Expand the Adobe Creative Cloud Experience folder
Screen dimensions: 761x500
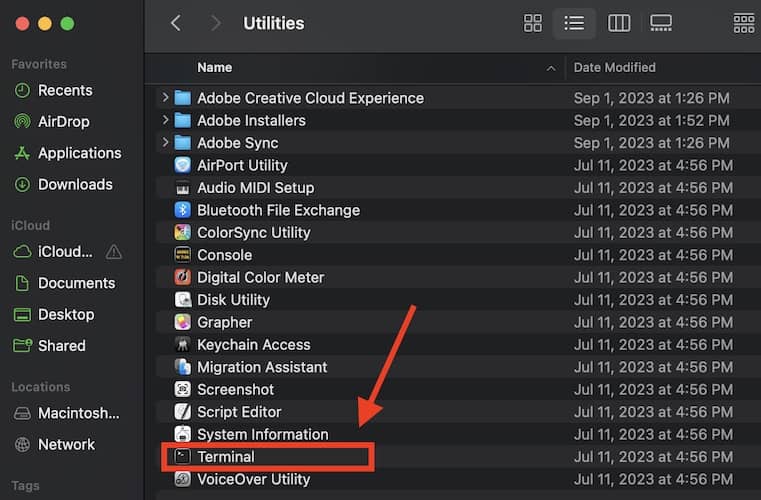pyautogui.click(x=164, y=98)
